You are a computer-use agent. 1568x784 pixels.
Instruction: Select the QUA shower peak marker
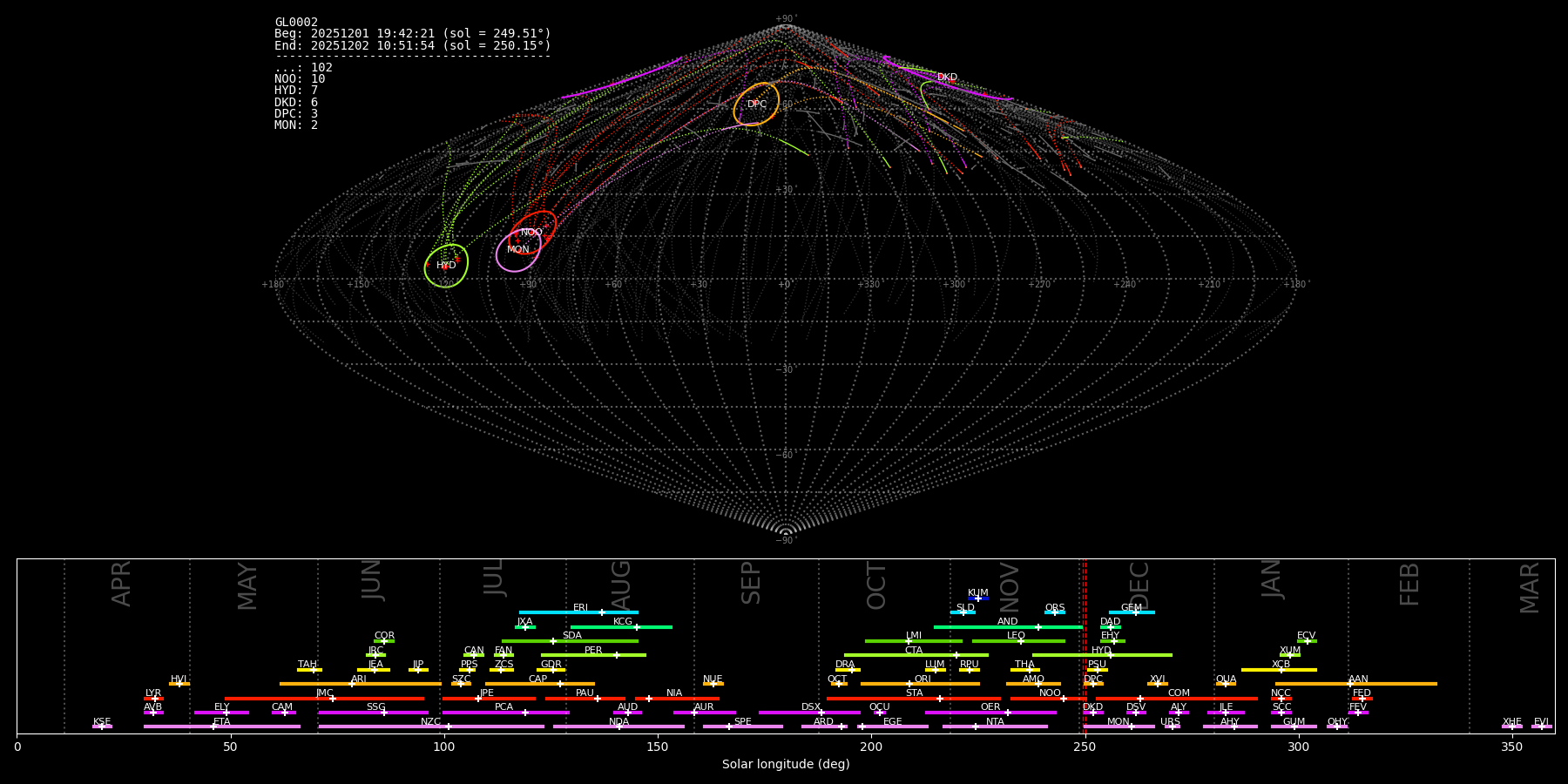(1226, 684)
